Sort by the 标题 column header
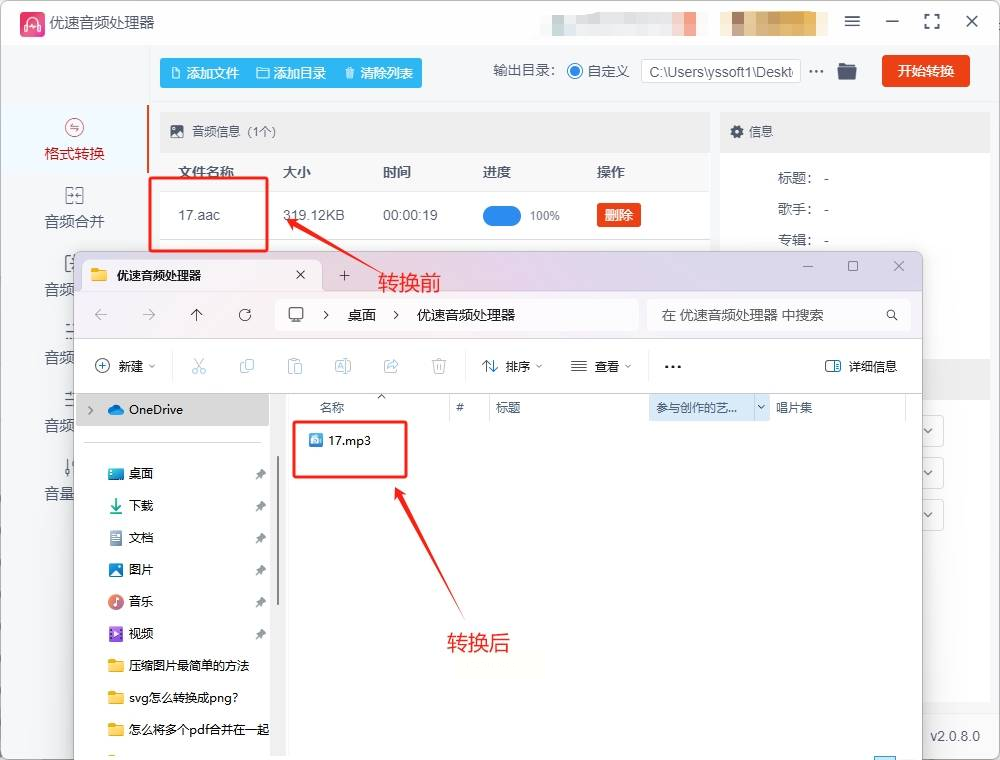This screenshot has width=1000, height=760. (x=508, y=407)
